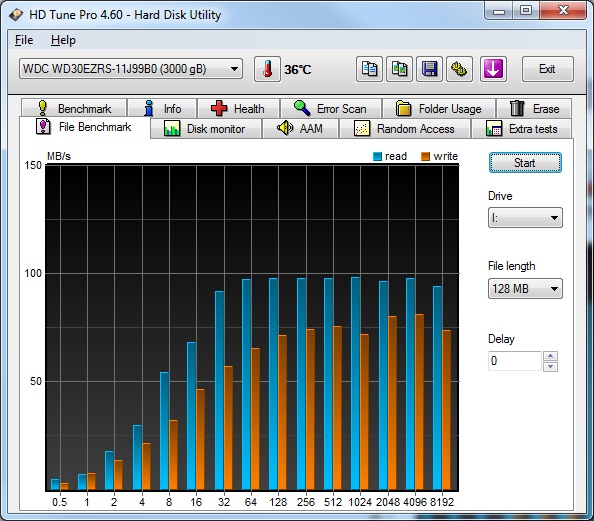The image size is (594, 521).
Task: Open options via wrench settings icon
Action: pyautogui.click(x=459, y=69)
